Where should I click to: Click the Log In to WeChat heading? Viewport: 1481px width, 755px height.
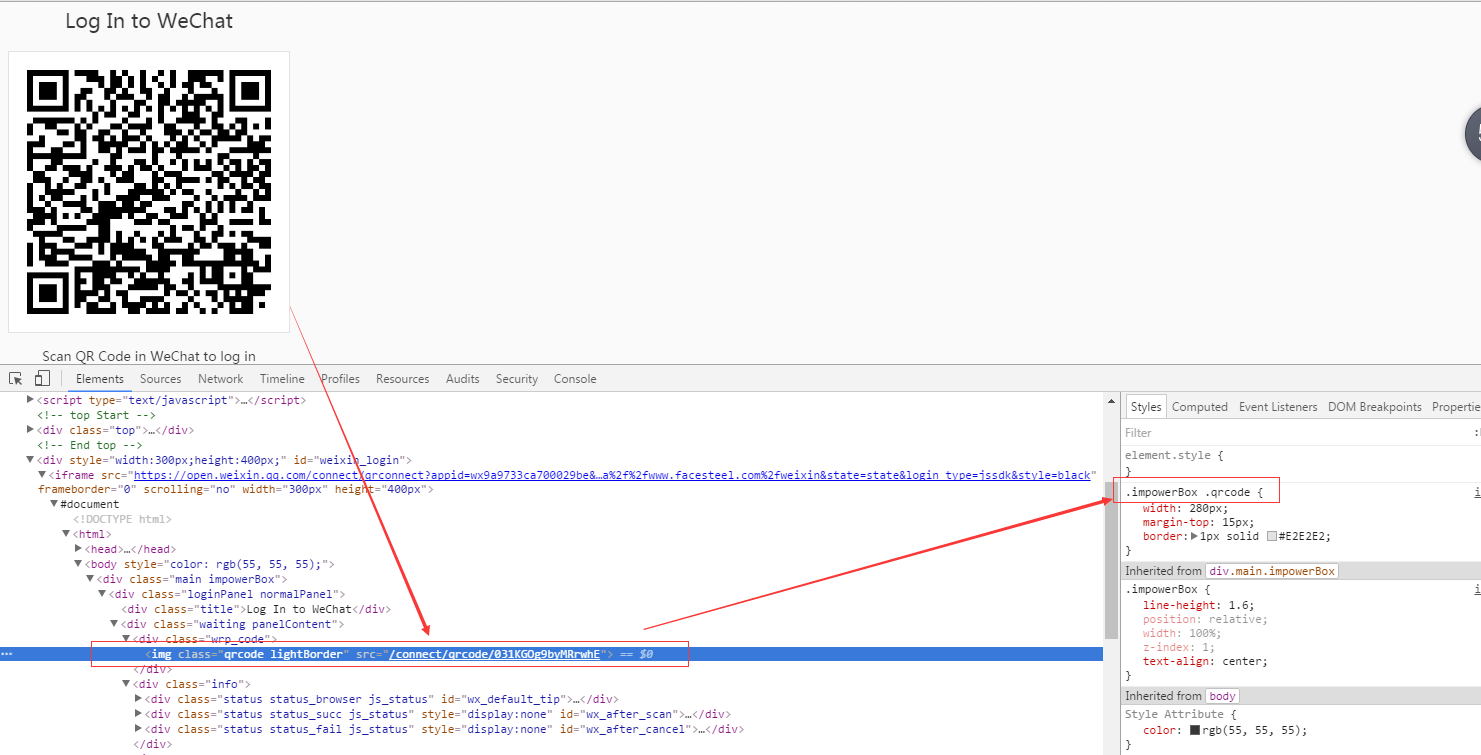point(149,21)
